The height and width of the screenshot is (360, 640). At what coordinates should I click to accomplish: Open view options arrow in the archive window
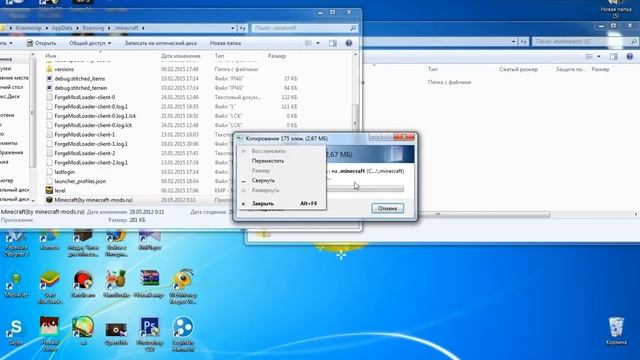[599, 57]
